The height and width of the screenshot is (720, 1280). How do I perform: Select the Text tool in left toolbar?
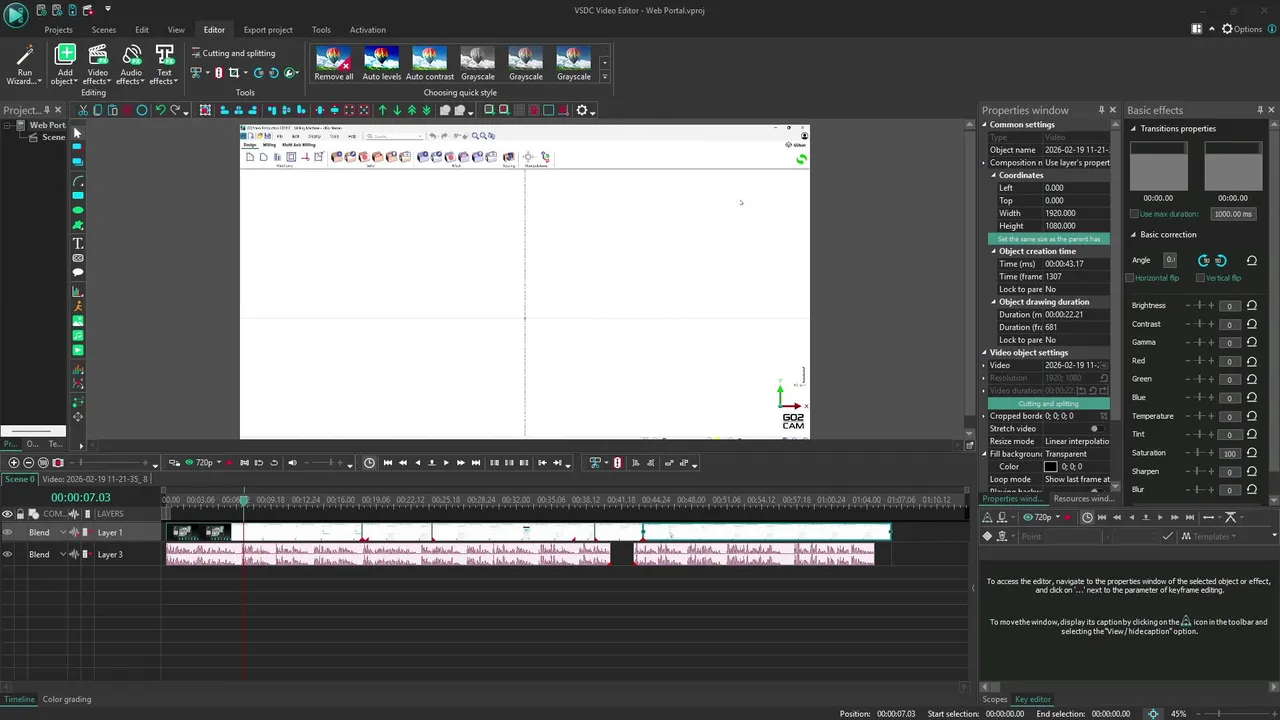[77, 243]
